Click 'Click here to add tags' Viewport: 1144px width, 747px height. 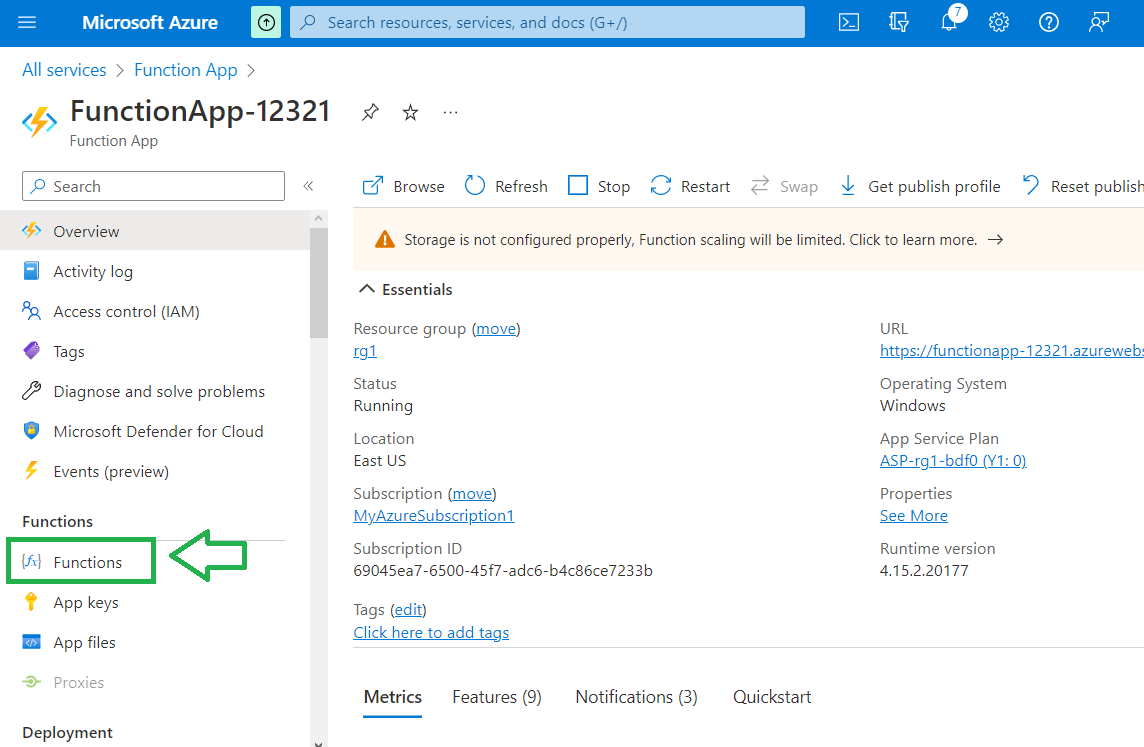431,632
